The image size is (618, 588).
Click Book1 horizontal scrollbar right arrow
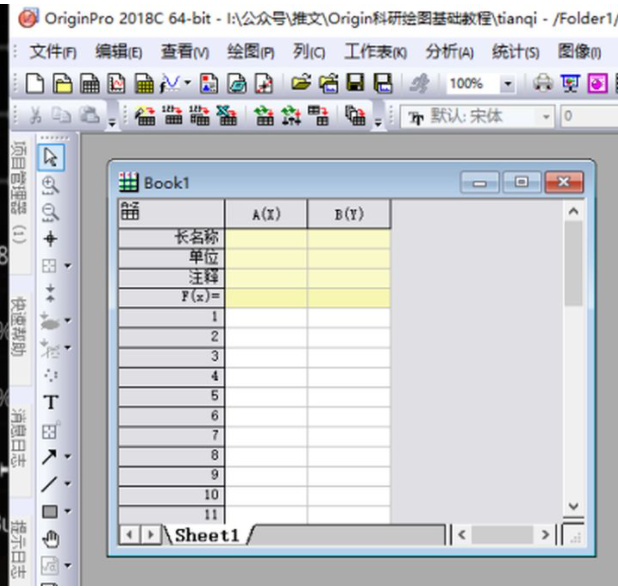tap(545, 535)
